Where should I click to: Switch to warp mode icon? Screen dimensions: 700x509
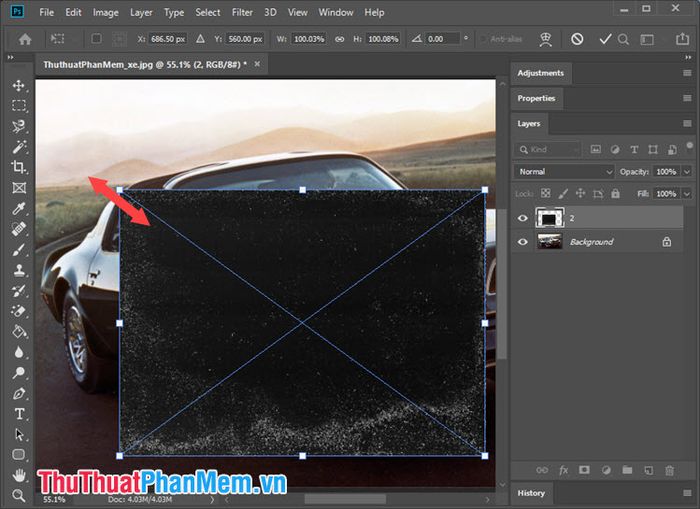pos(546,39)
